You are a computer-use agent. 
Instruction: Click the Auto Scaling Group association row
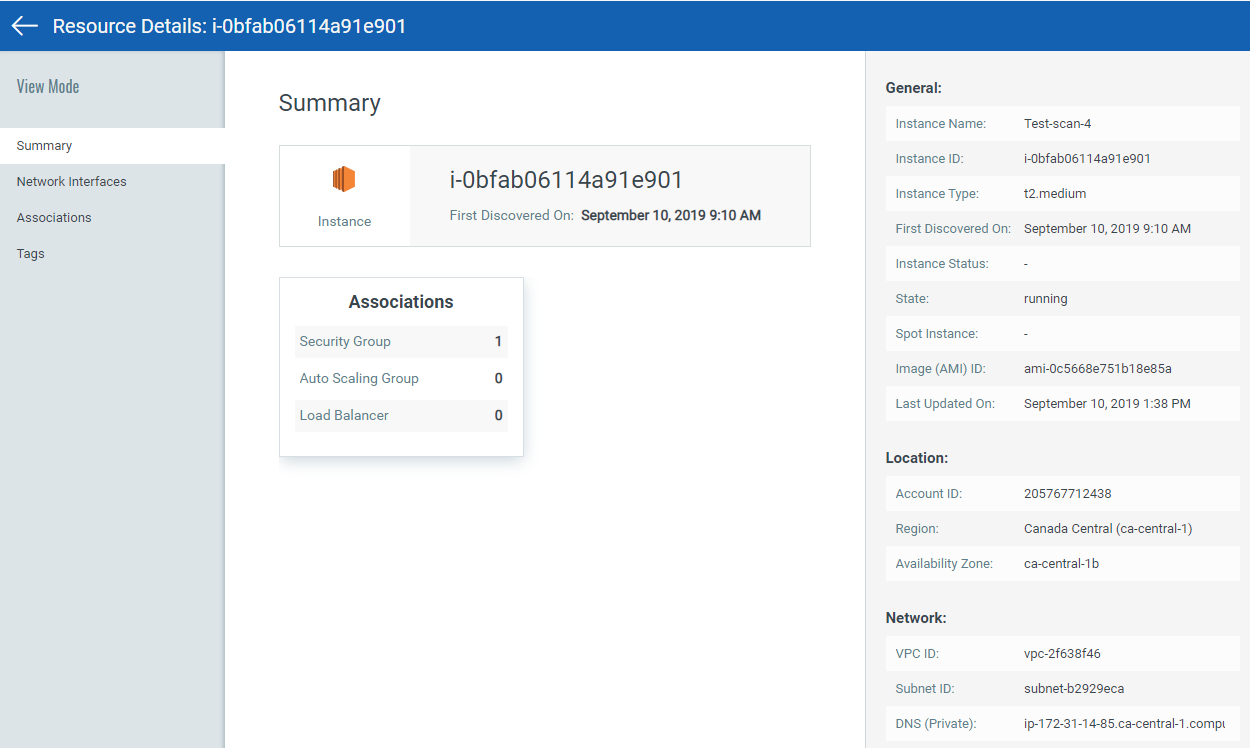click(401, 378)
